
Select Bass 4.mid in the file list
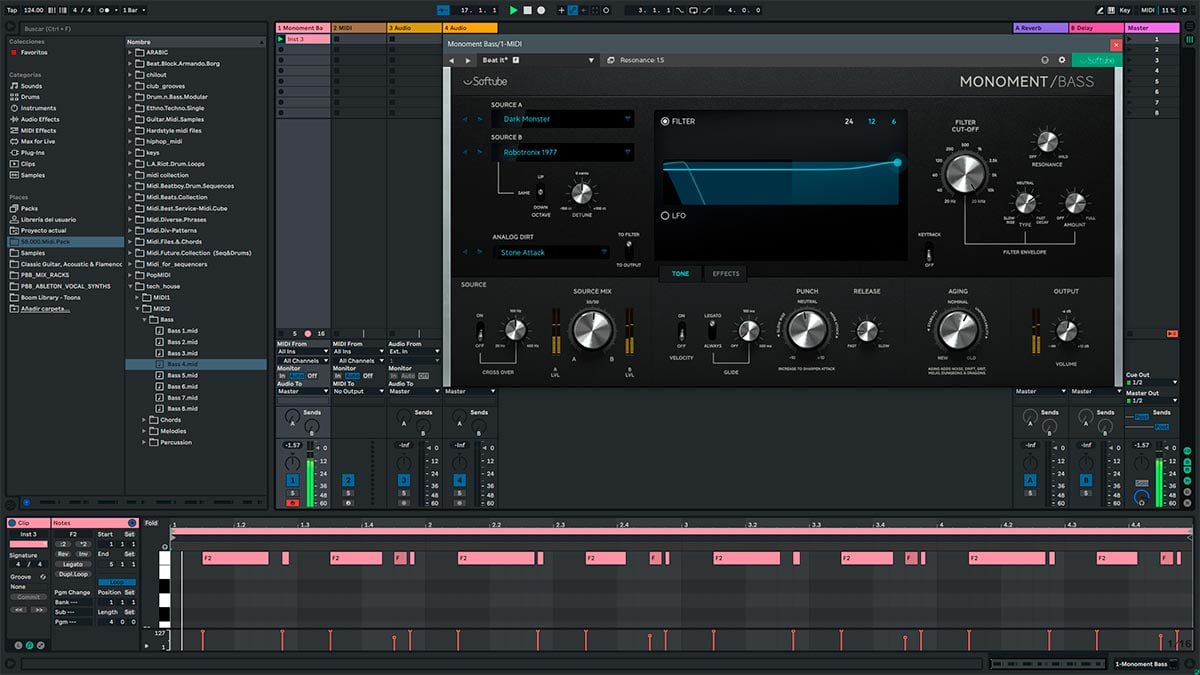(x=196, y=365)
